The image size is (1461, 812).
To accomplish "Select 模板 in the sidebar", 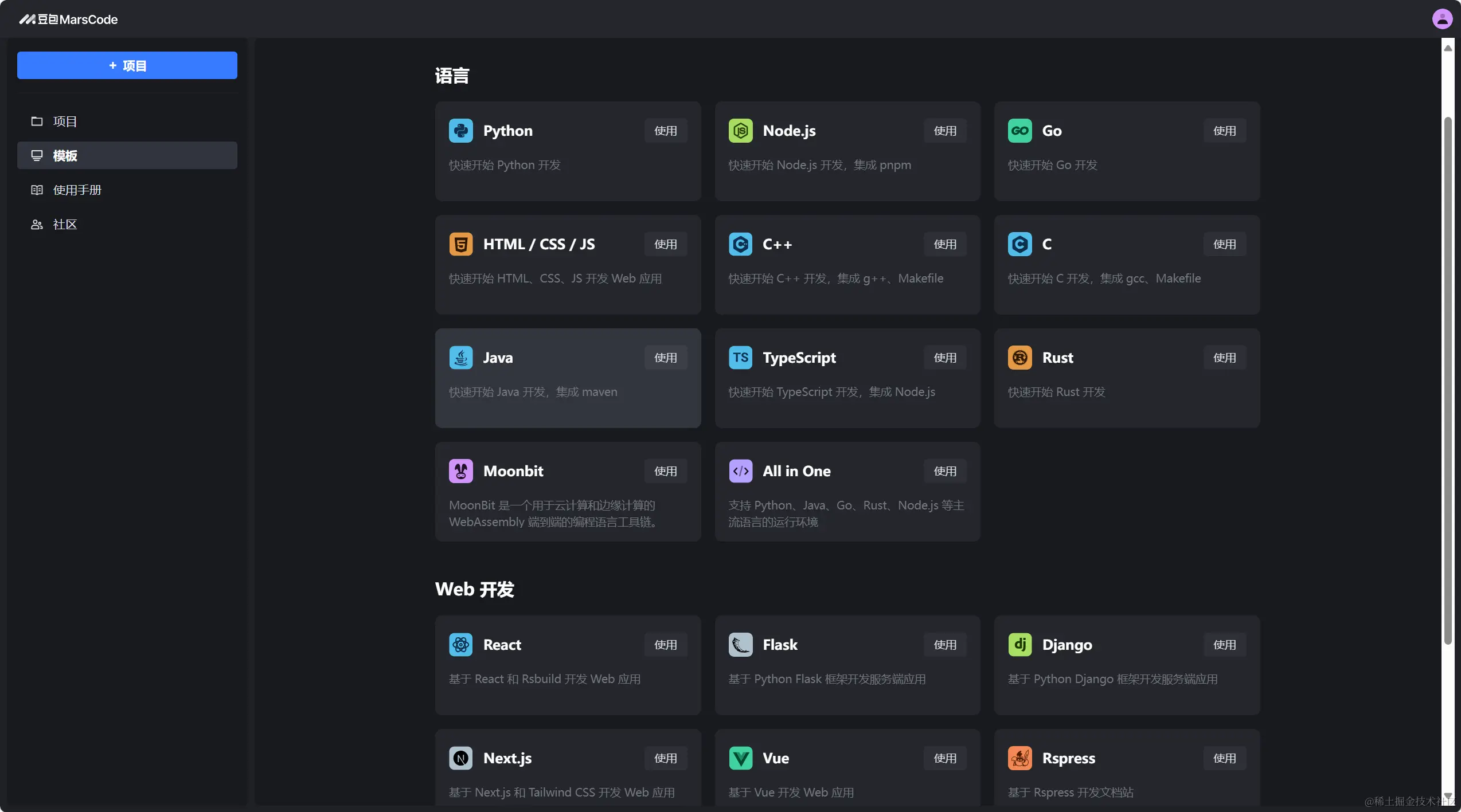I will (x=127, y=155).
